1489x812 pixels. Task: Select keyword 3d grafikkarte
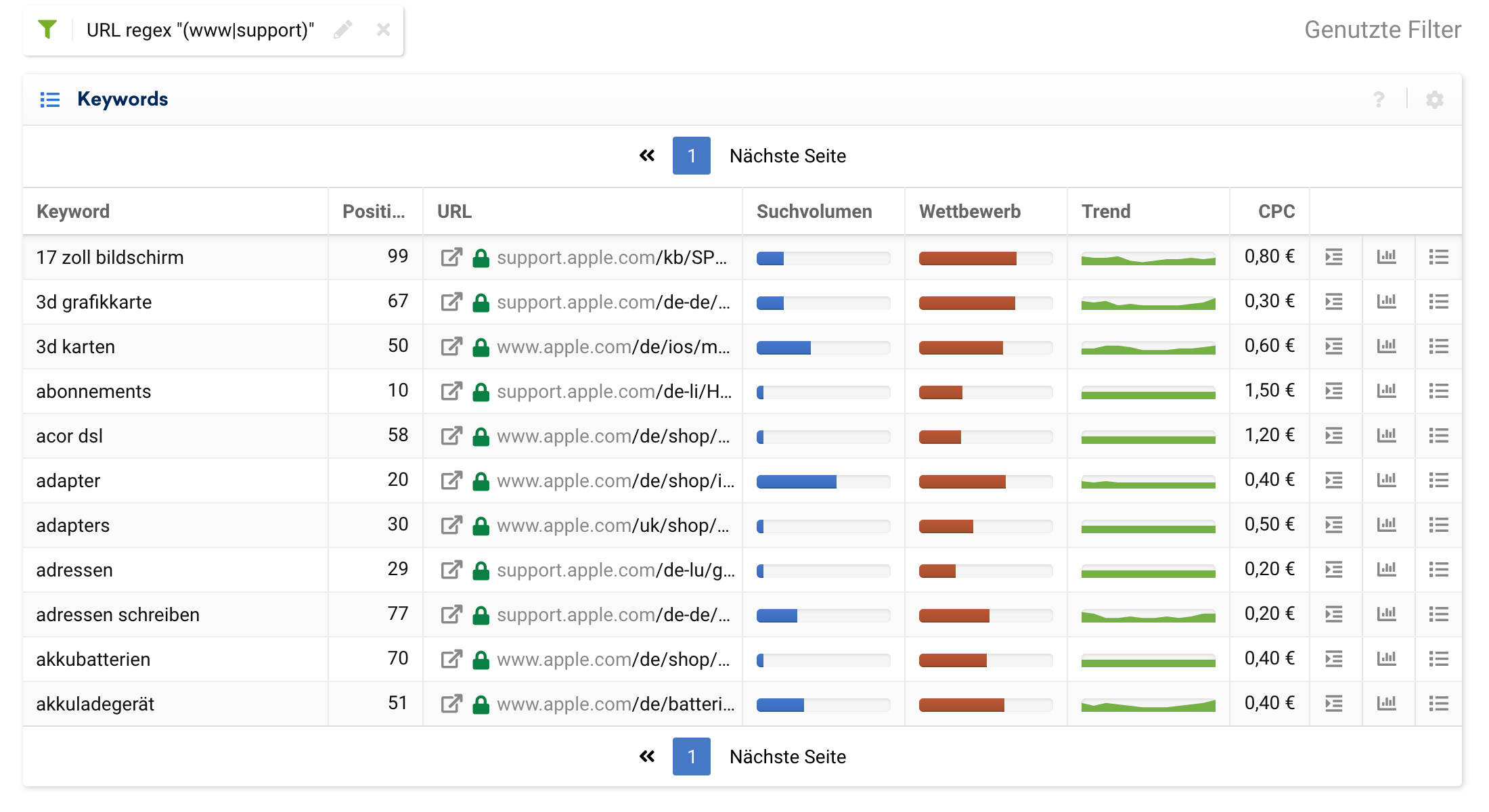pyautogui.click(x=94, y=302)
